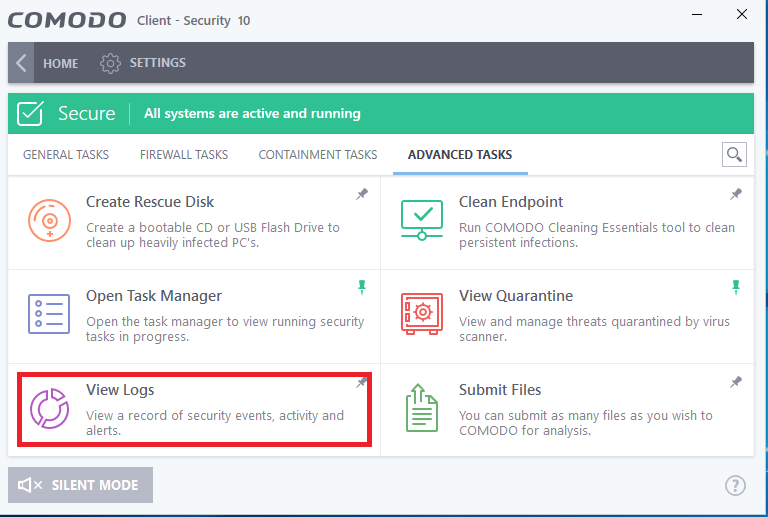The image size is (768, 517).
Task: Pin the Clean Endpoint task
Action: point(736,194)
